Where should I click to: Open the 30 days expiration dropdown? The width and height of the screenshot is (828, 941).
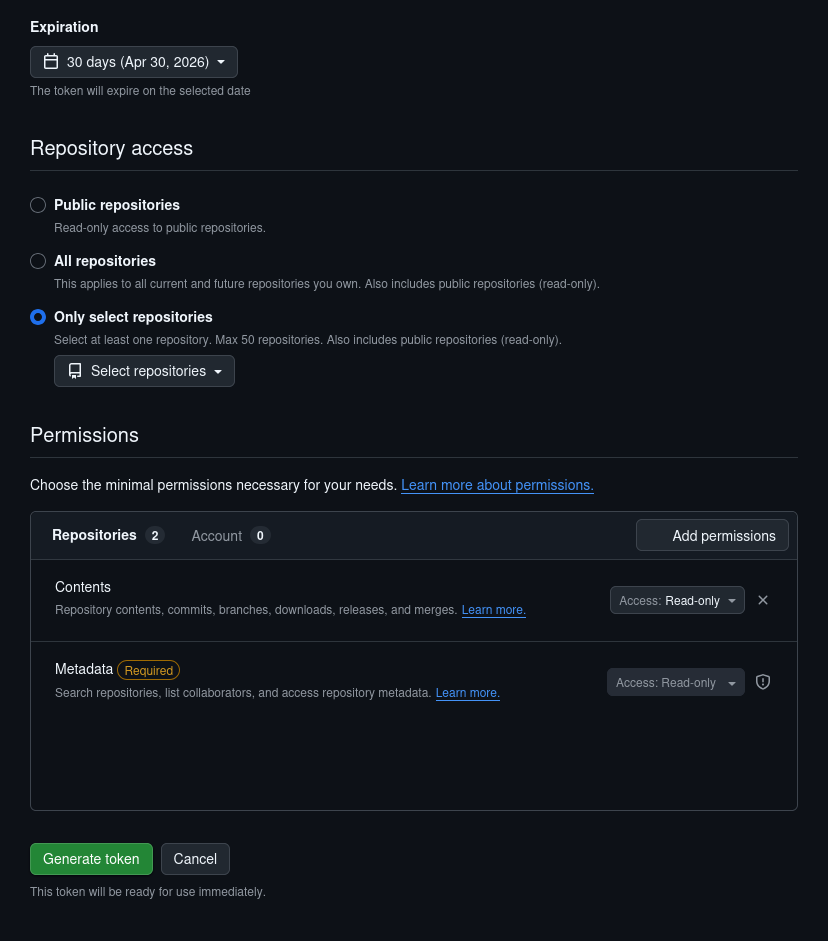pos(134,62)
